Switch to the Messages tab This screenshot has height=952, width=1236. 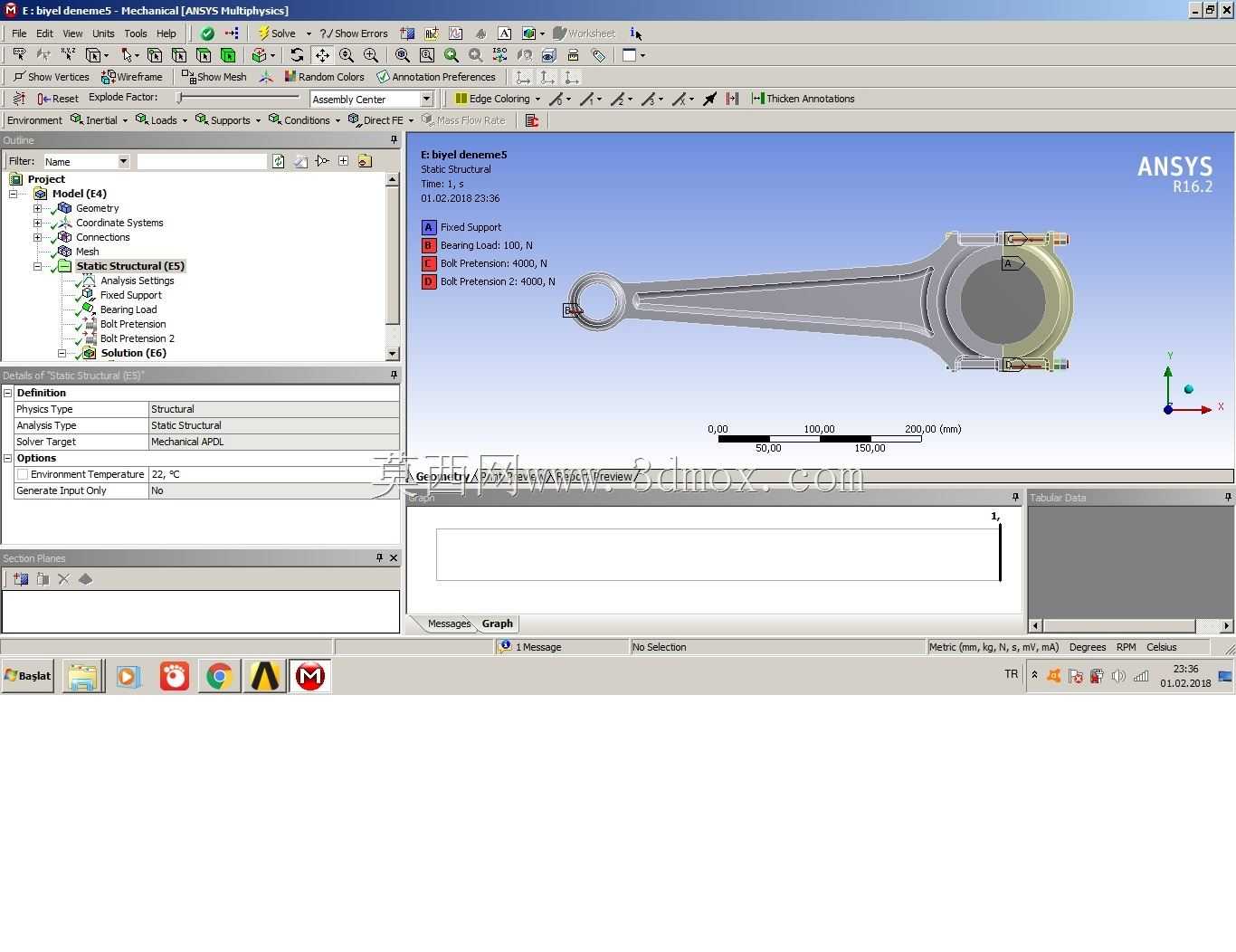tap(449, 624)
